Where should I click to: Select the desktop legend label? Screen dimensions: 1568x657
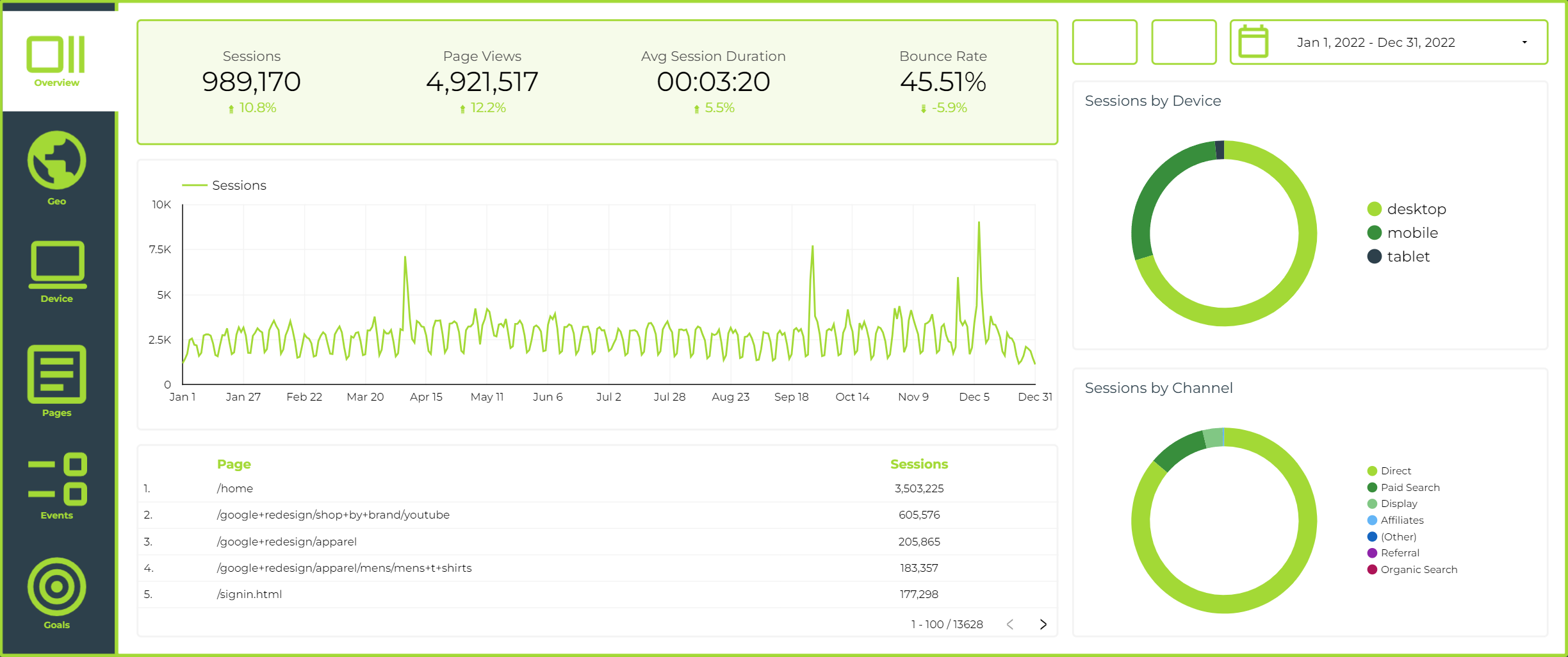[x=1416, y=210]
